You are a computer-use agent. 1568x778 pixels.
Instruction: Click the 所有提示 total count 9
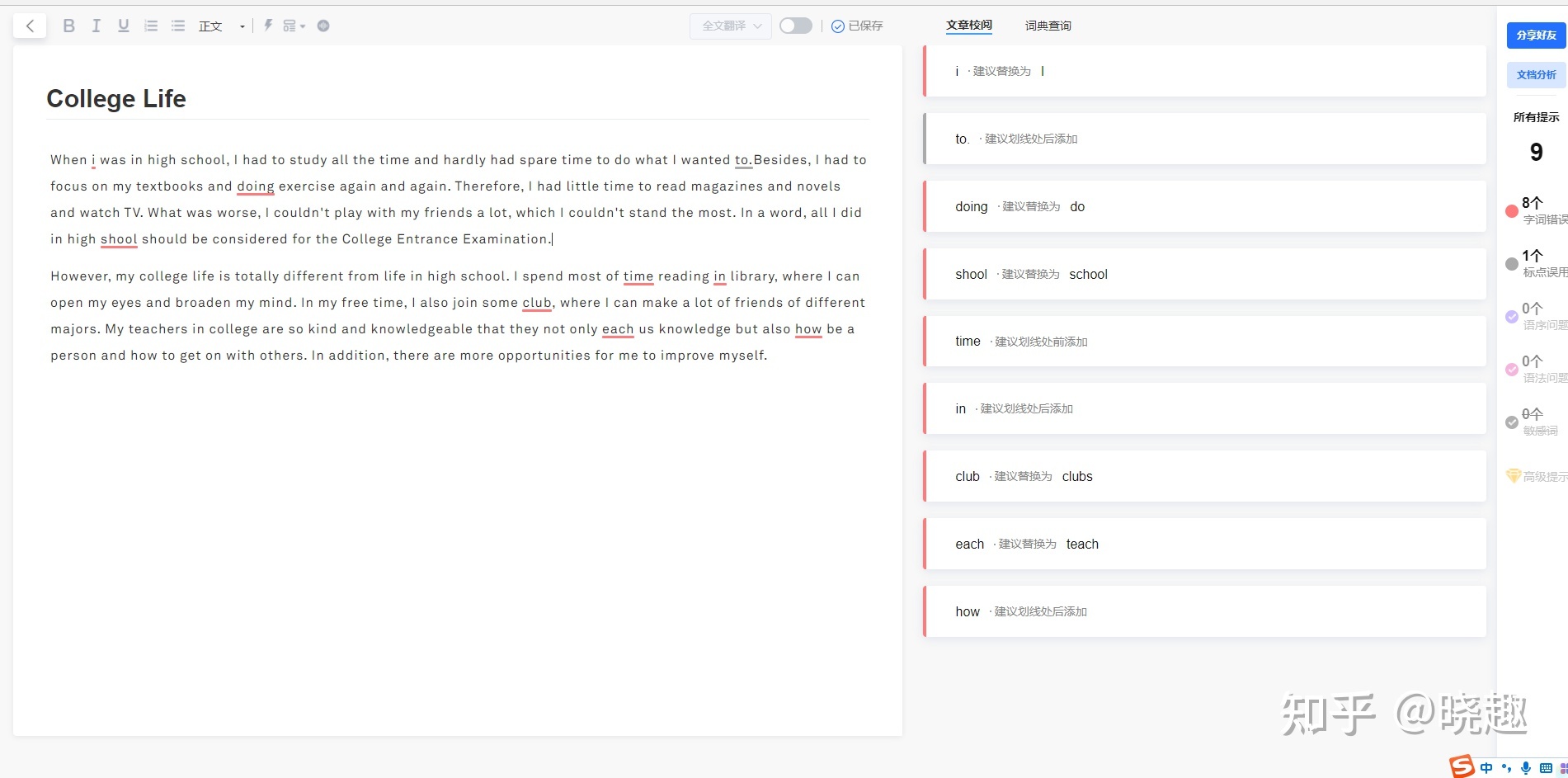[1536, 153]
